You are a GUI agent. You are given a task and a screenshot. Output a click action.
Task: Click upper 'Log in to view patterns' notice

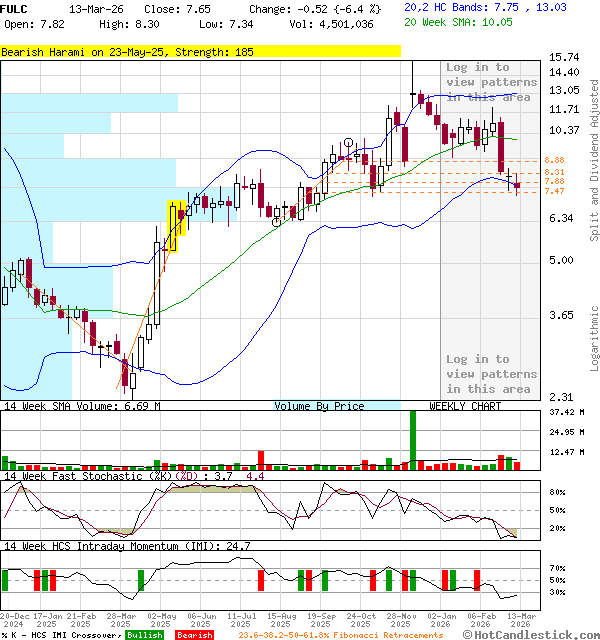point(491,82)
